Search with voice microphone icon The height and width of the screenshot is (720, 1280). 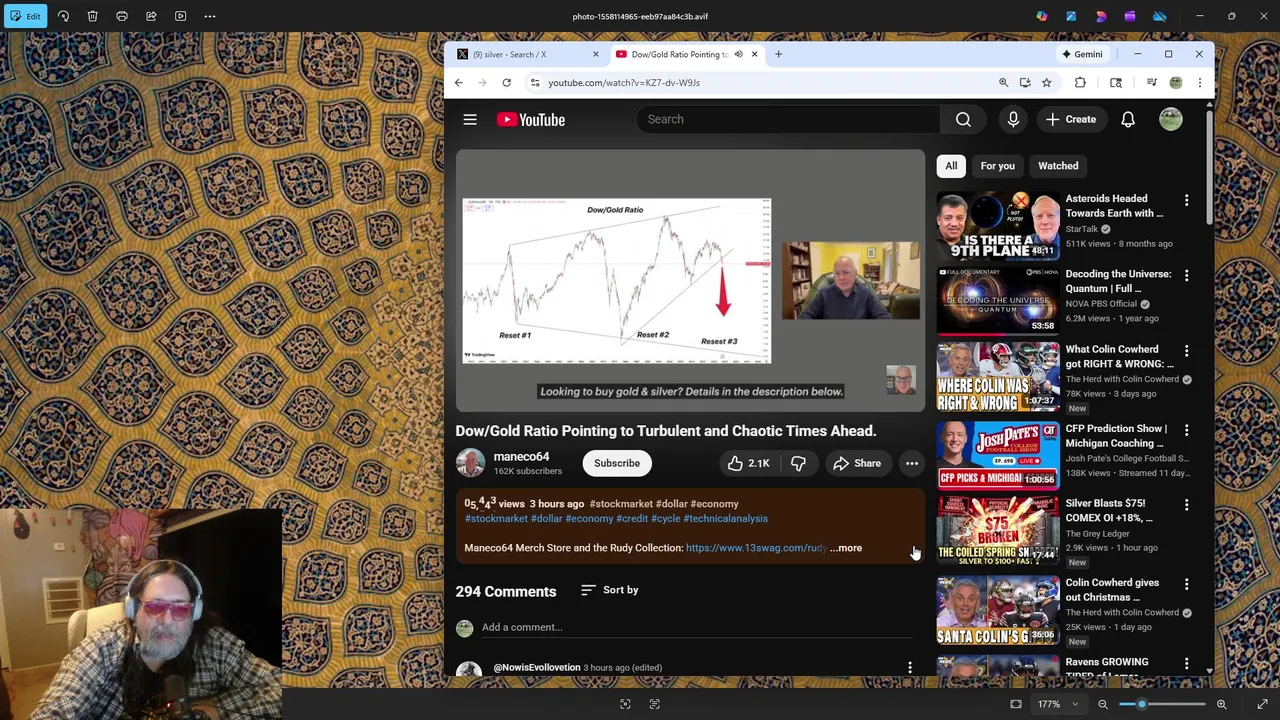coord(1013,120)
